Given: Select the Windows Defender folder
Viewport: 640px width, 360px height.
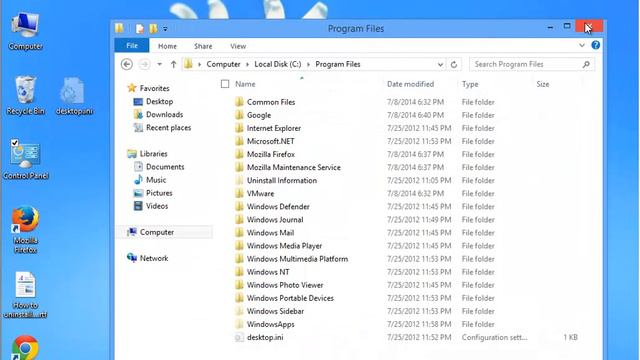Looking at the screenshot, I should (278, 207).
